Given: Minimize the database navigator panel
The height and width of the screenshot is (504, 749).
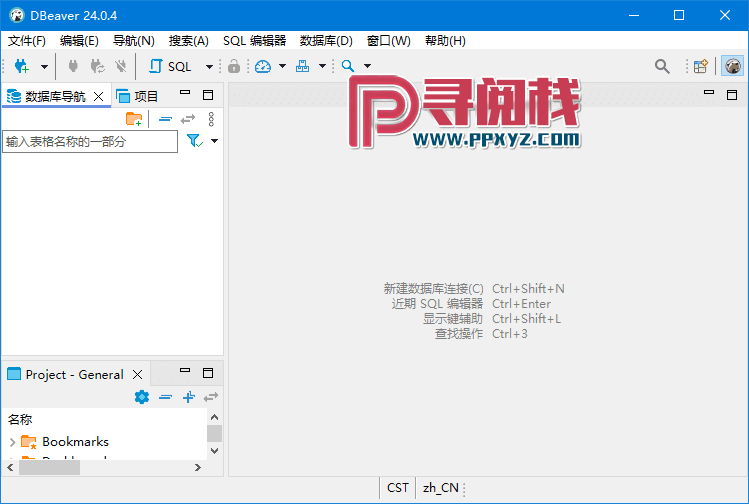Looking at the screenshot, I should coord(185,93).
